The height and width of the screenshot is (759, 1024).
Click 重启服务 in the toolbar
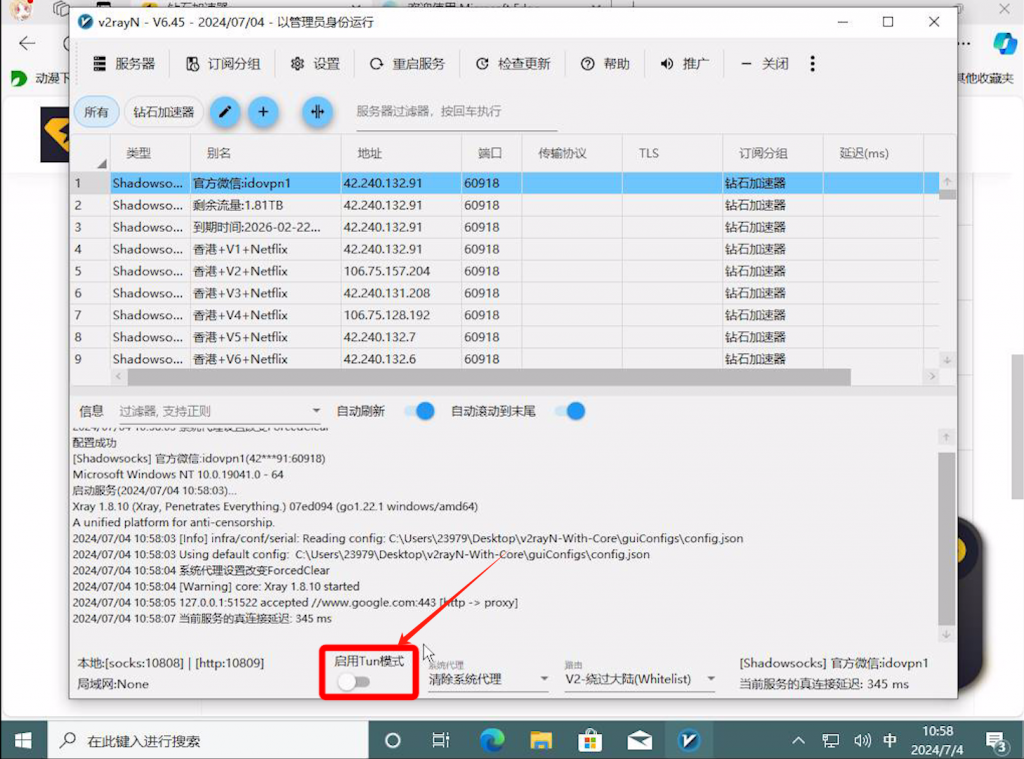[x=408, y=63]
